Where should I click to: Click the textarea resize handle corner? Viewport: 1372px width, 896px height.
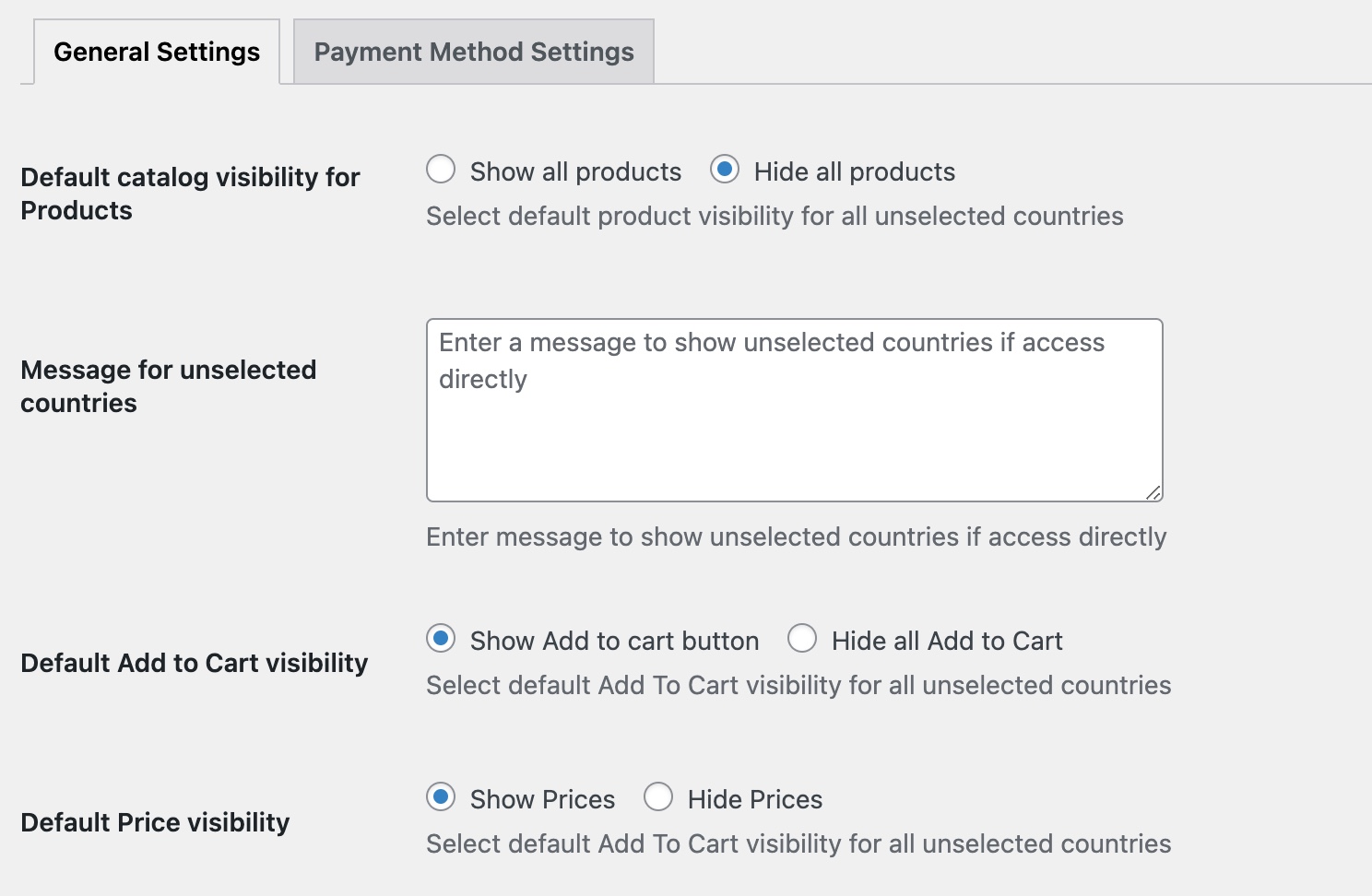coord(1153,493)
